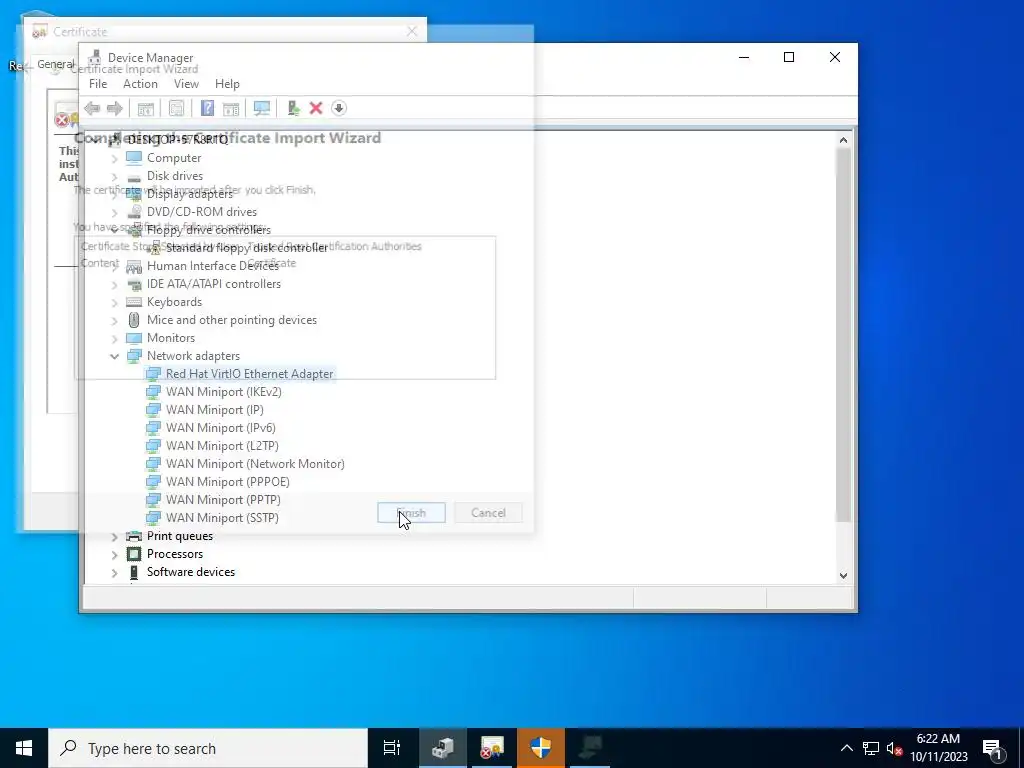The height and width of the screenshot is (768, 1024).
Task: Click Cancel in the Certificate Import Wizard
Action: [488, 513]
